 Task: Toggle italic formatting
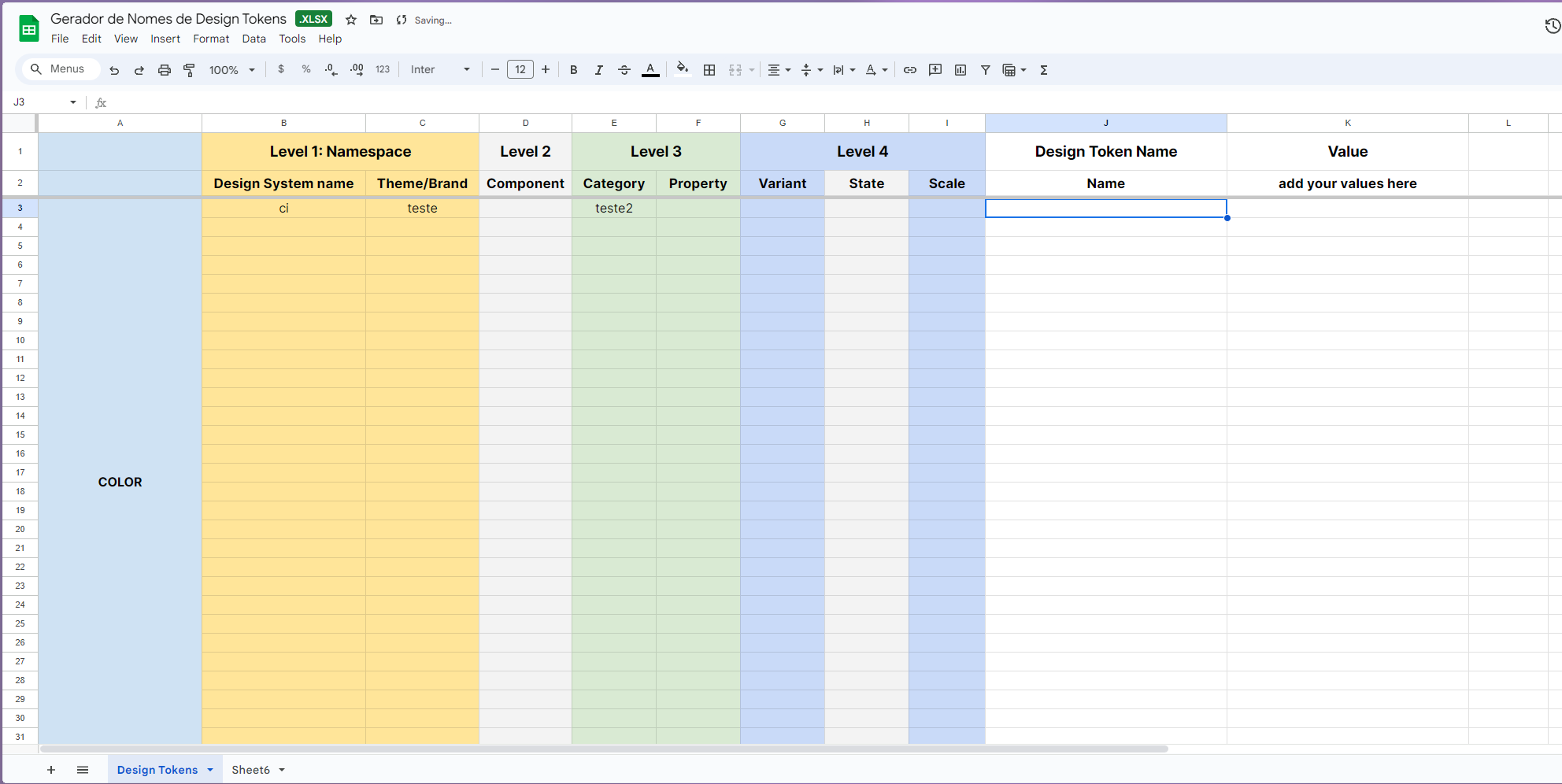pyautogui.click(x=599, y=70)
